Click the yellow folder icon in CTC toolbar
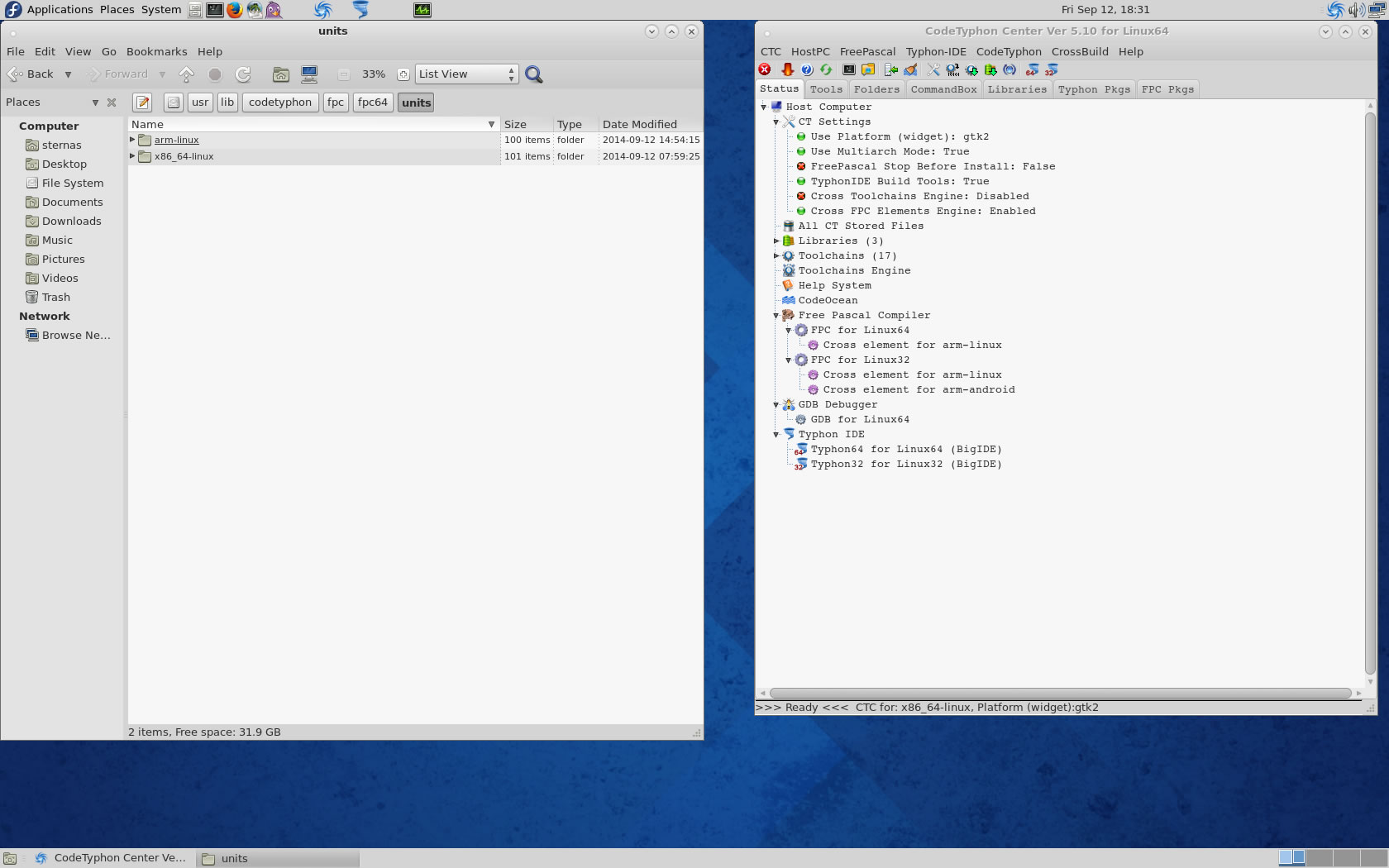 868,70
